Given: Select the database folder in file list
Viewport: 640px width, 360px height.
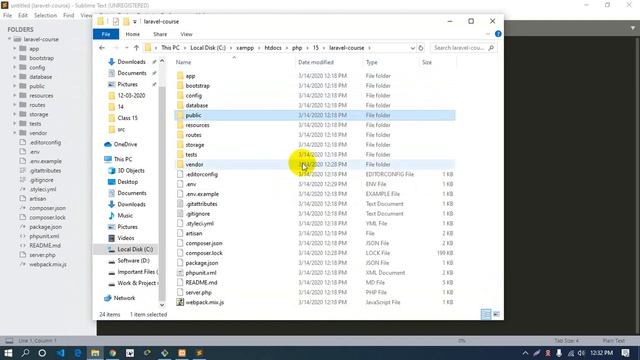Looking at the screenshot, I should point(196,105).
